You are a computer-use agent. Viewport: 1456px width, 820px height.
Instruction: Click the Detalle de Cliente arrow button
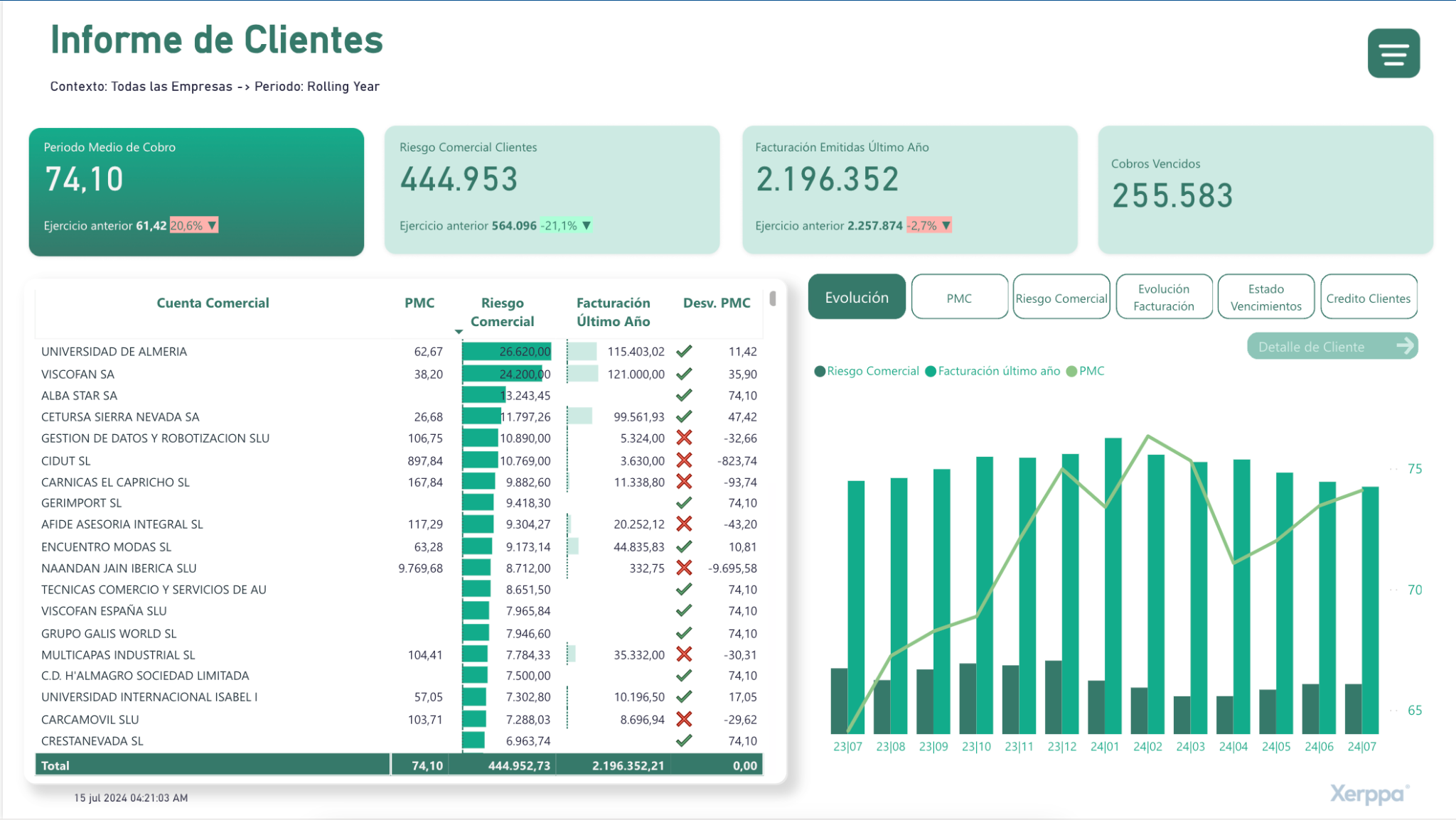(1332, 347)
